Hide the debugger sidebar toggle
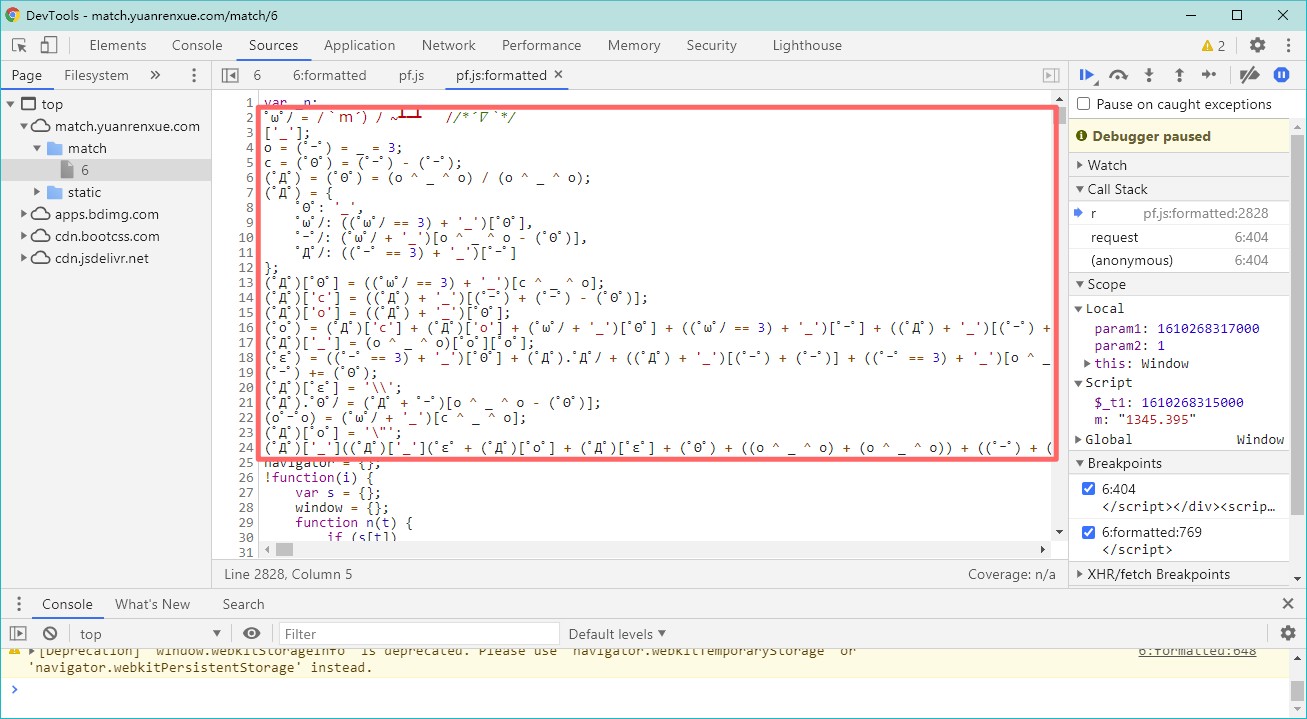The width and height of the screenshot is (1307, 719). pyautogui.click(x=1050, y=75)
